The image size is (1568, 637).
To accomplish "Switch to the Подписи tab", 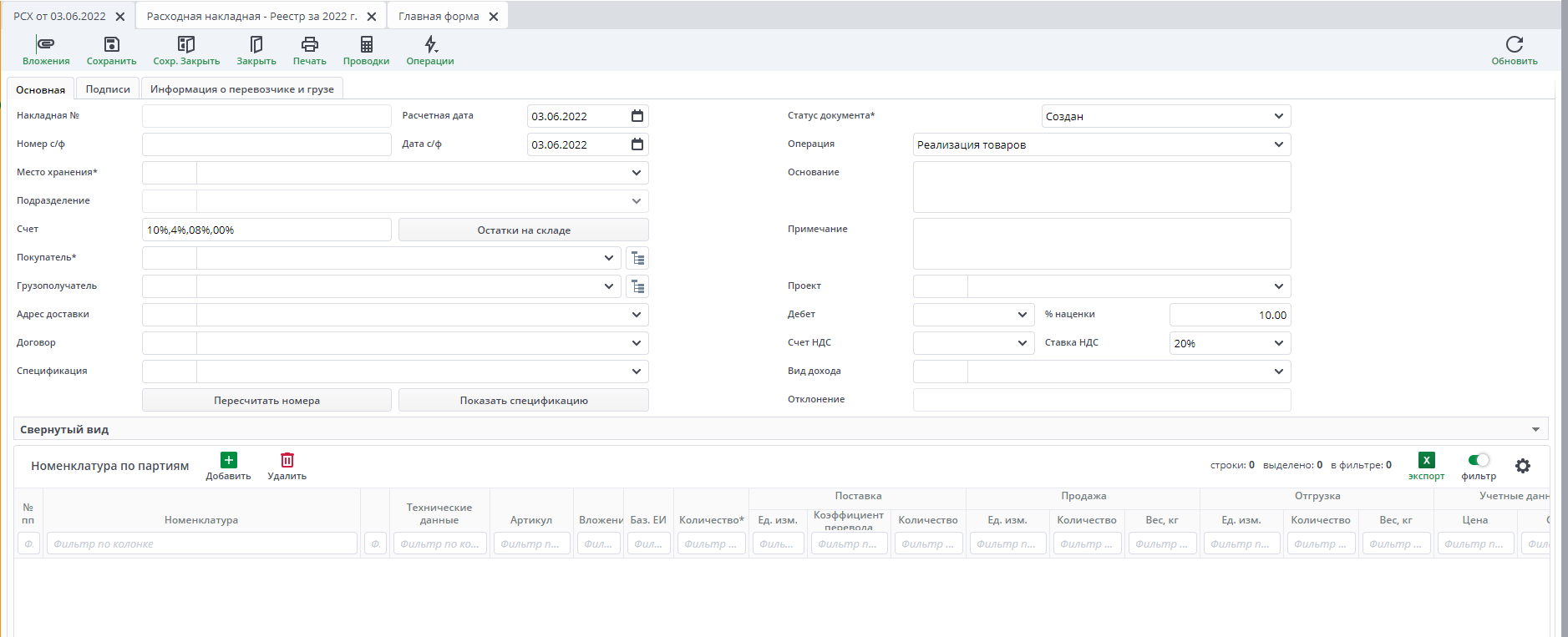I will (108, 89).
